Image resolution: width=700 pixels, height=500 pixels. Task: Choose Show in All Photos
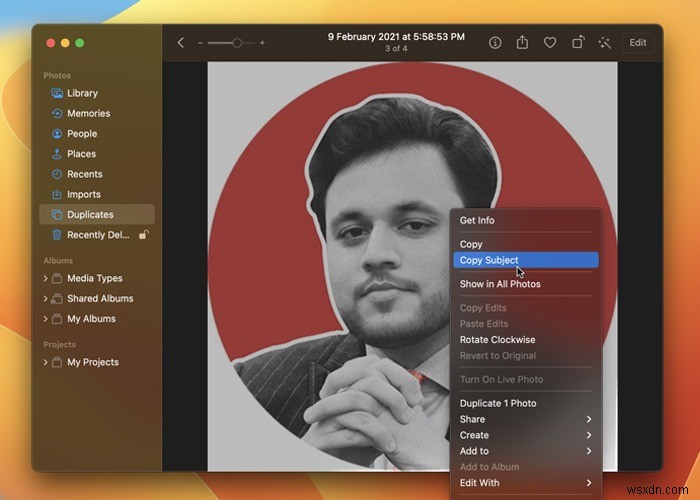pyautogui.click(x=526, y=284)
